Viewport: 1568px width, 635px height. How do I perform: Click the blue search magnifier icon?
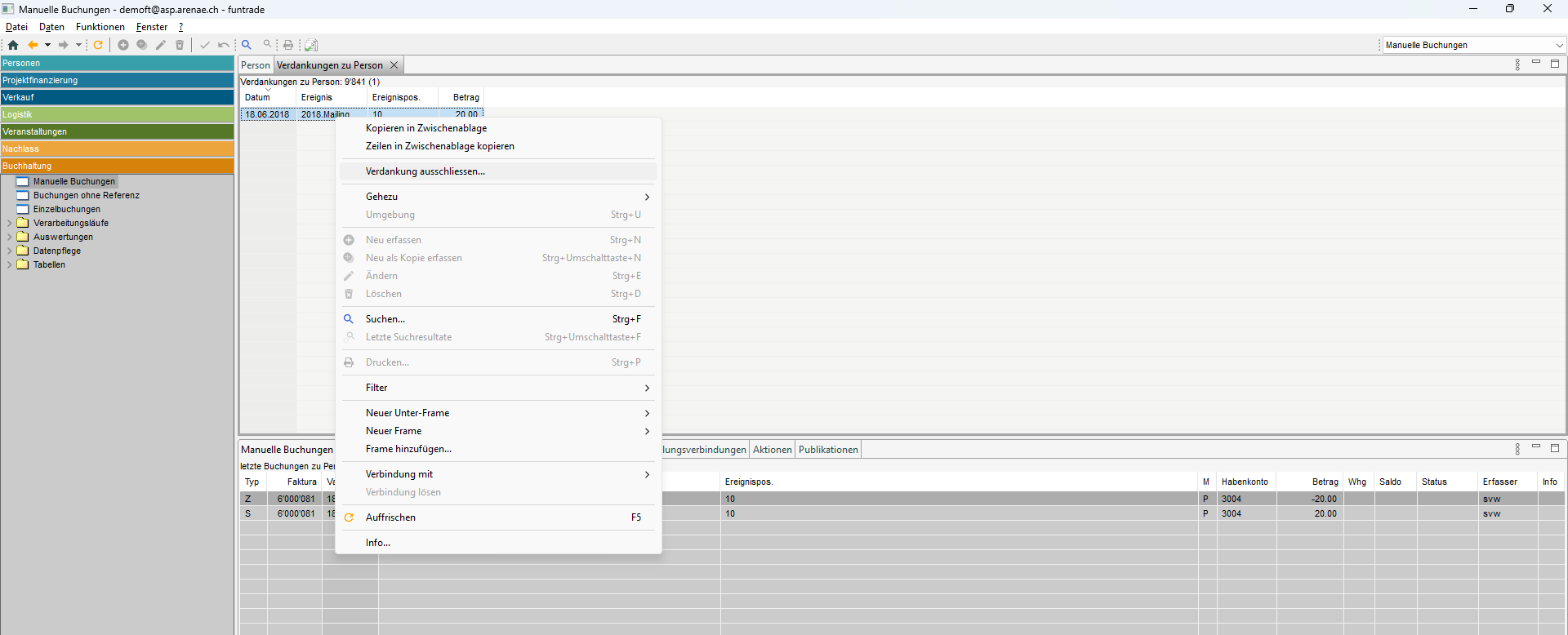click(x=247, y=45)
